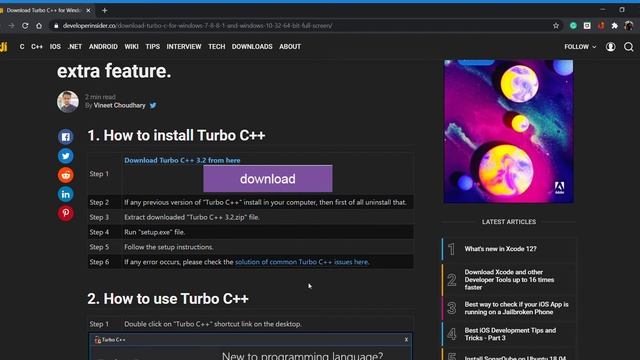This screenshot has width=640, height=360.
Task: Open the C menu item
Action: (22, 47)
